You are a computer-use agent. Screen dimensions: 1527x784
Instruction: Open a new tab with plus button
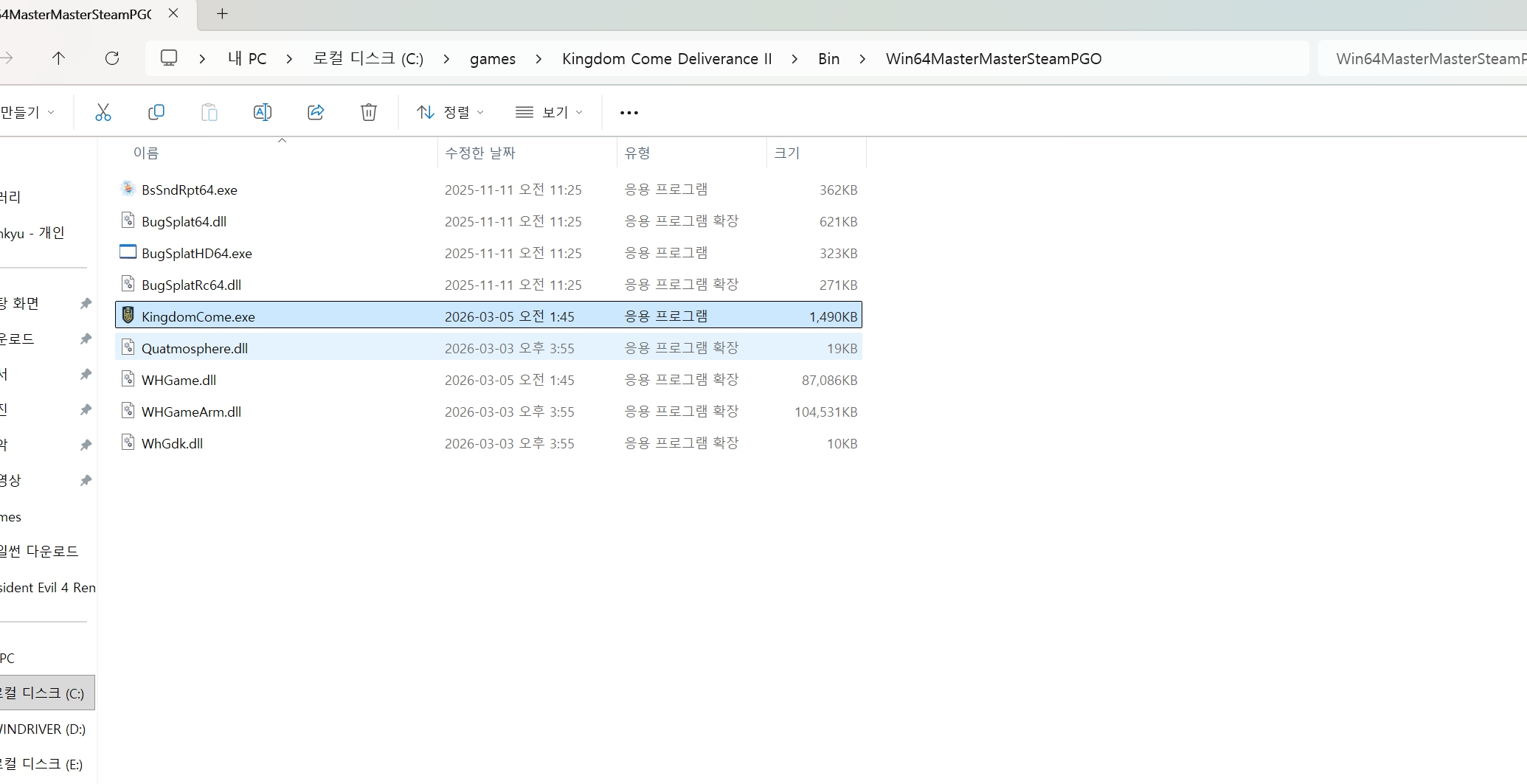(x=222, y=13)
